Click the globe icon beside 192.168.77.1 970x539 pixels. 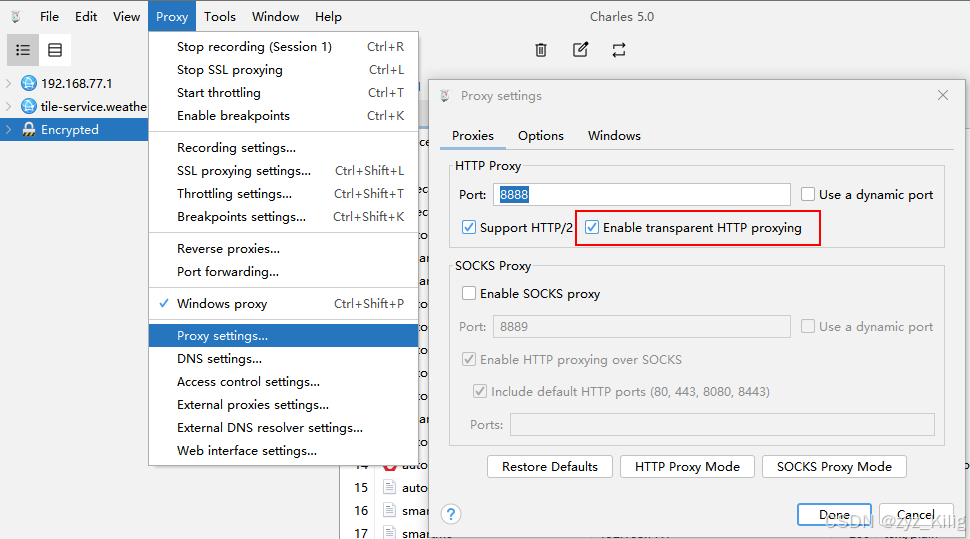tap(28, 83)
